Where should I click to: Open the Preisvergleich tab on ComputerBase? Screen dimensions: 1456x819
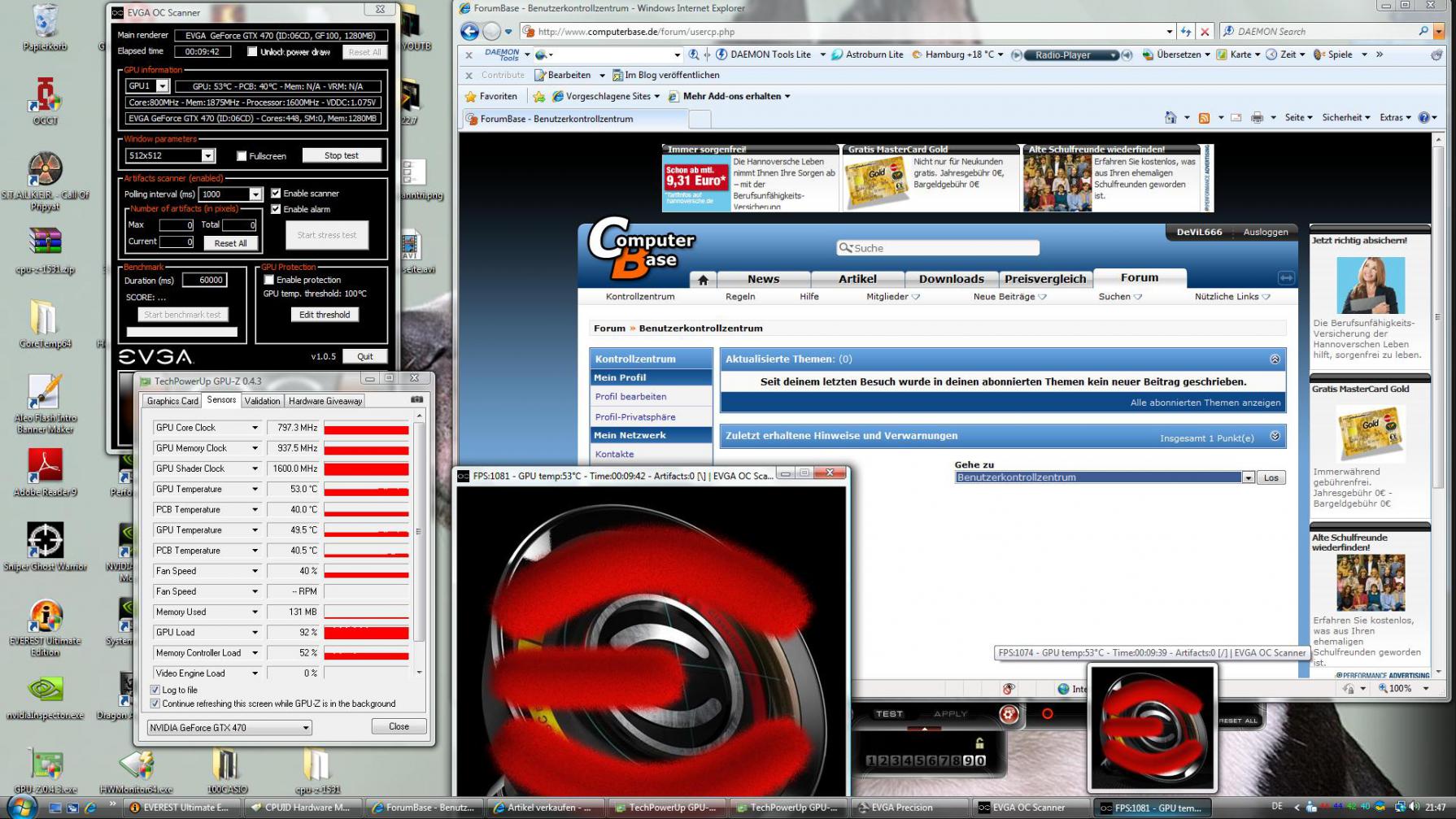click(x=1045, y=279)
